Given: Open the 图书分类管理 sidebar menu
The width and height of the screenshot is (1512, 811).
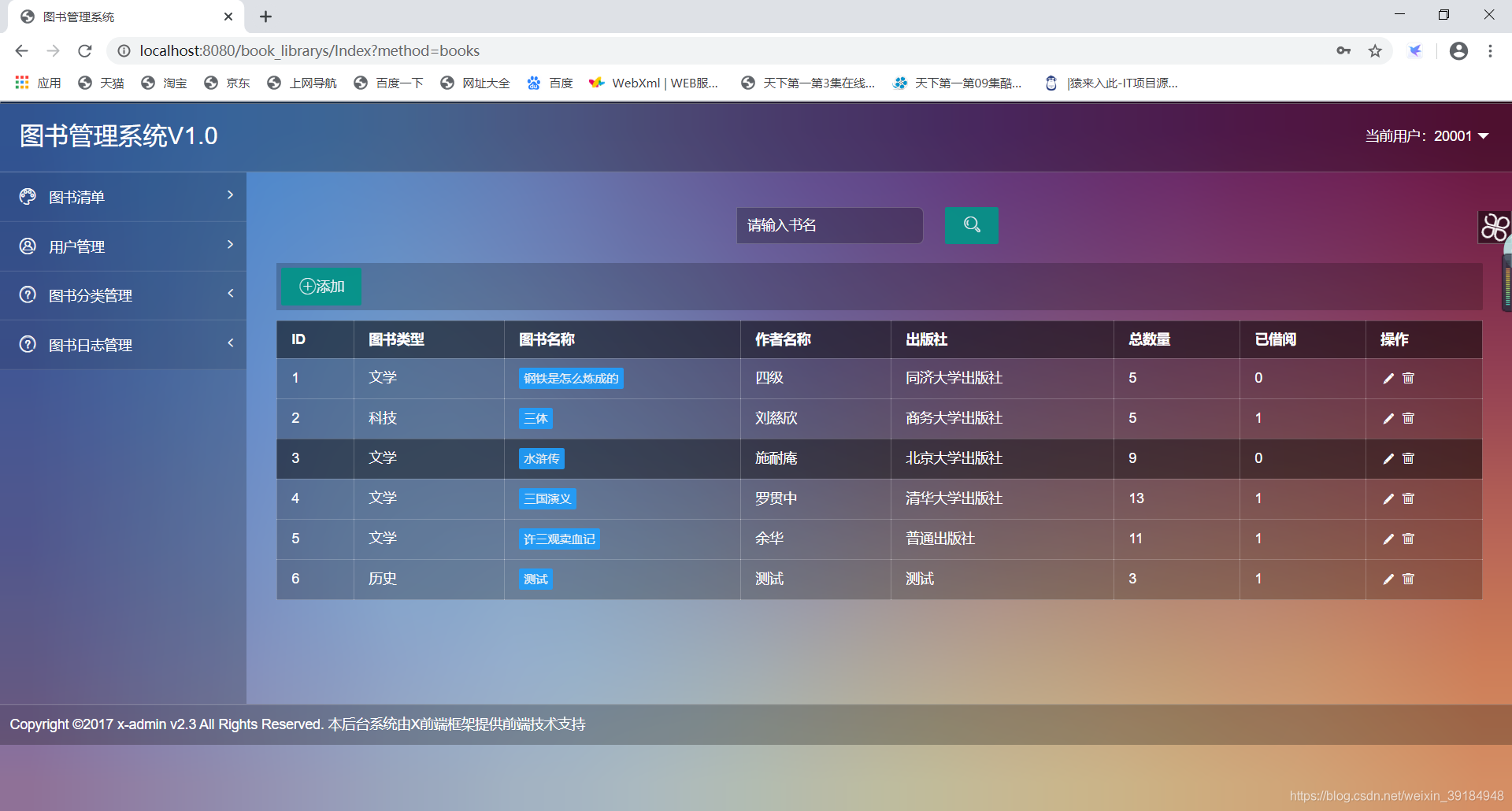Looking at the screenshot, I should (x=123, y=295).
